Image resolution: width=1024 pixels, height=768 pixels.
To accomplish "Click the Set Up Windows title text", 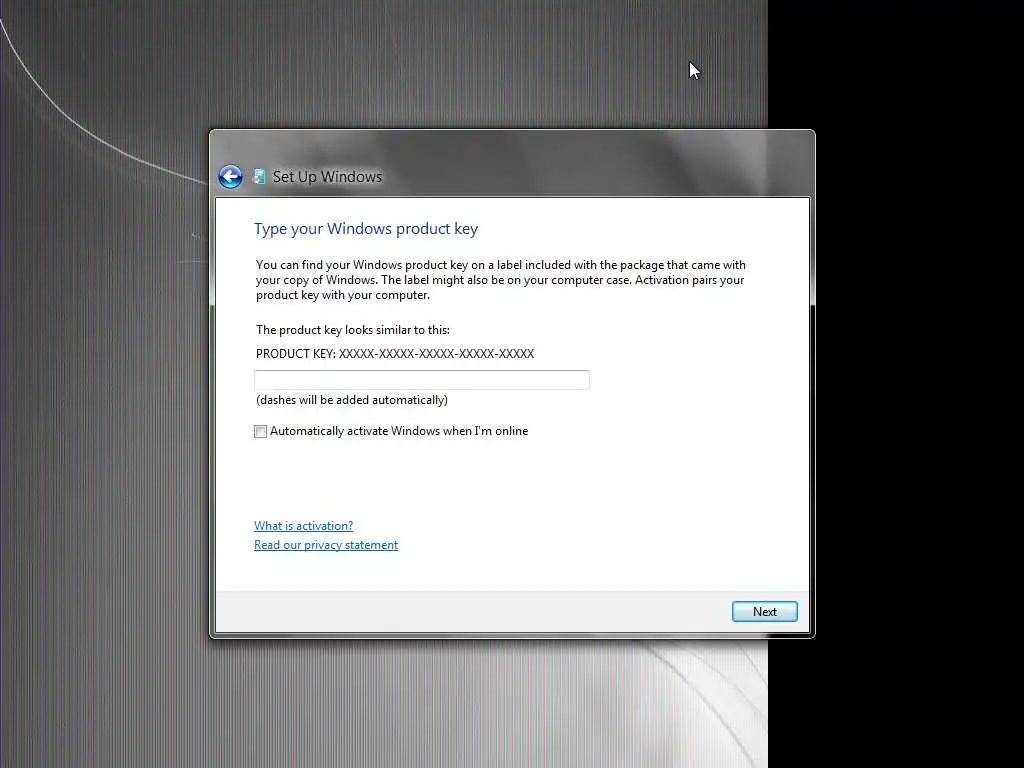I will point(327,176).
